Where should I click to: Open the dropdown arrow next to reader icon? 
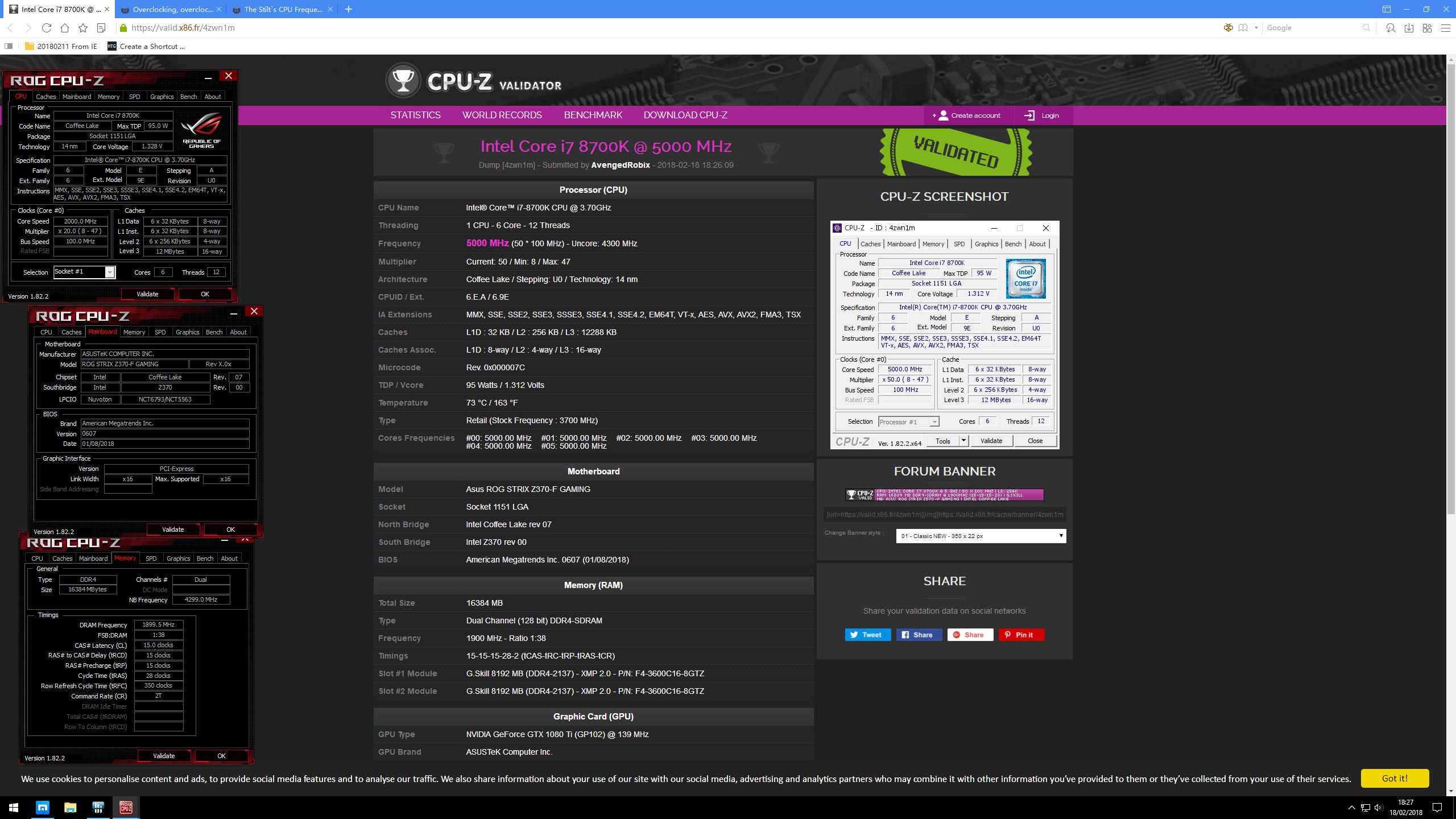(1256, 28)
